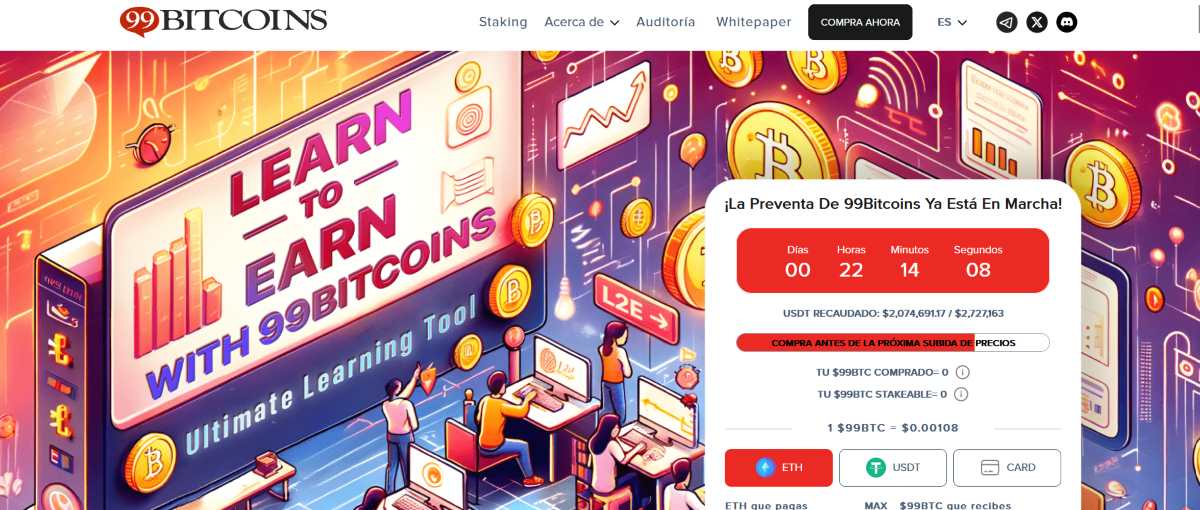
Task: Open the X (Twitter) social icon
Action: (1037, 22)
